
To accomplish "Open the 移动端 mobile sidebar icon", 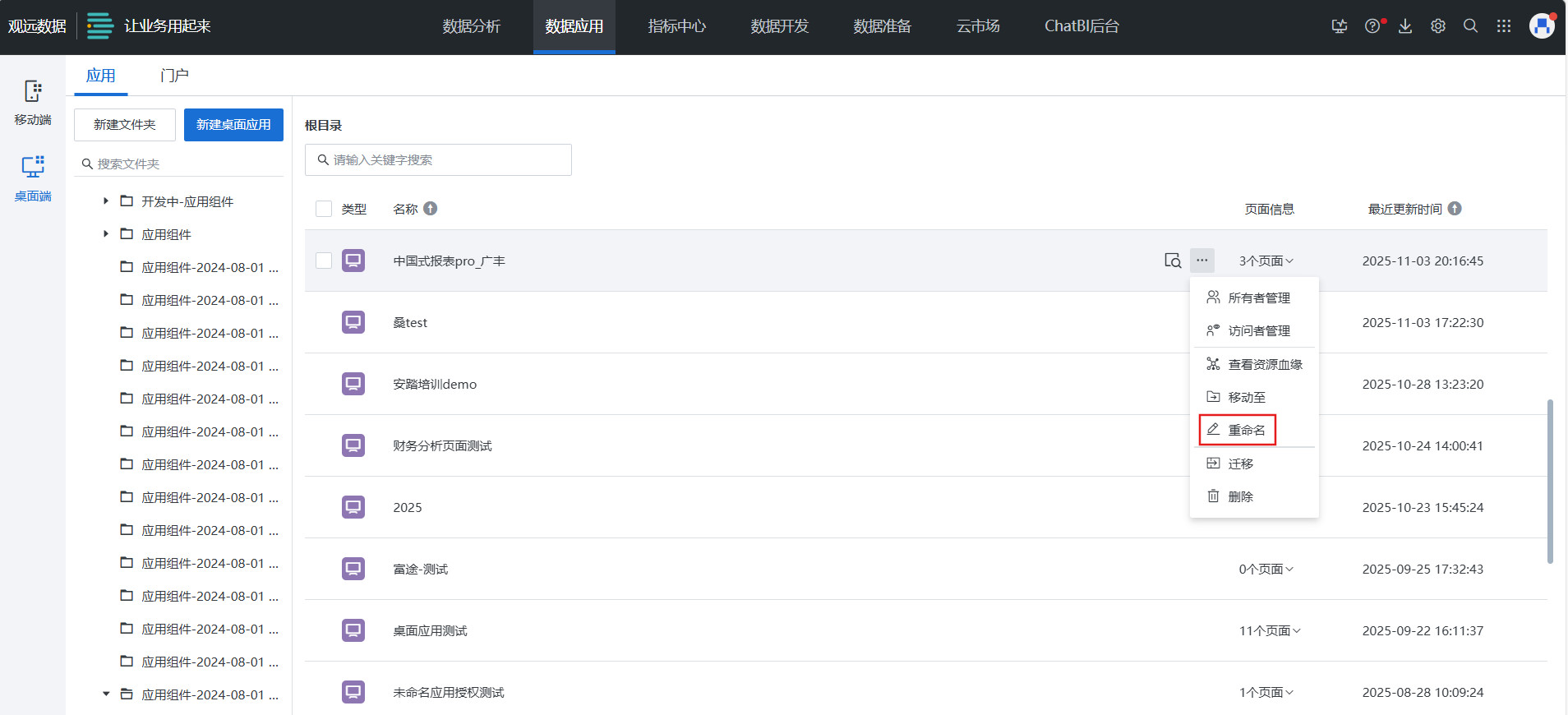I will [33, 102].
